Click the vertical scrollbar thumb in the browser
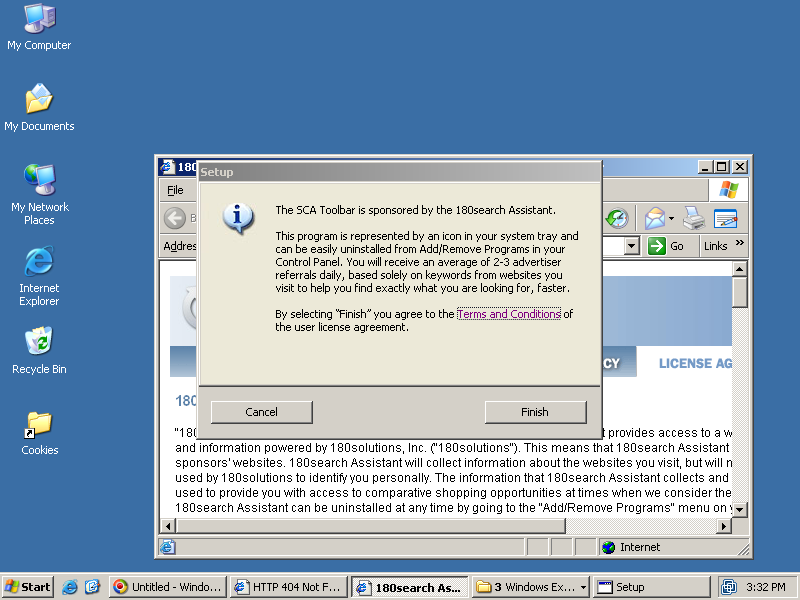 point(740,292)
